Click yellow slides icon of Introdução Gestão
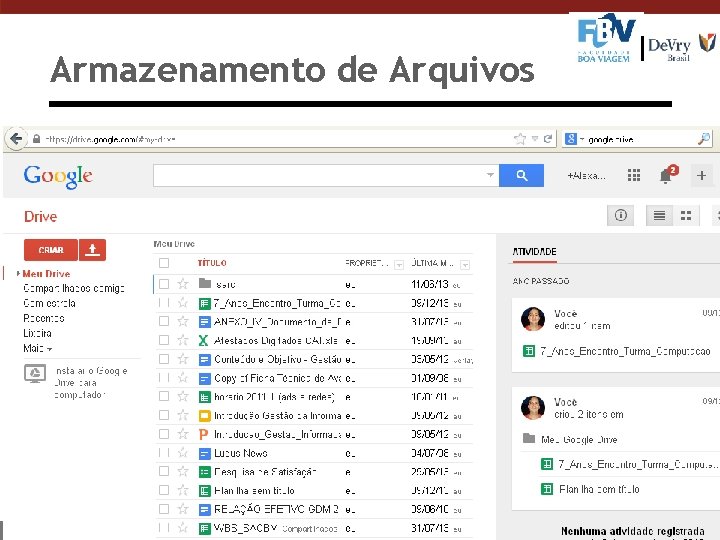This screenshot has width=720, height=540. click(204, 416)
